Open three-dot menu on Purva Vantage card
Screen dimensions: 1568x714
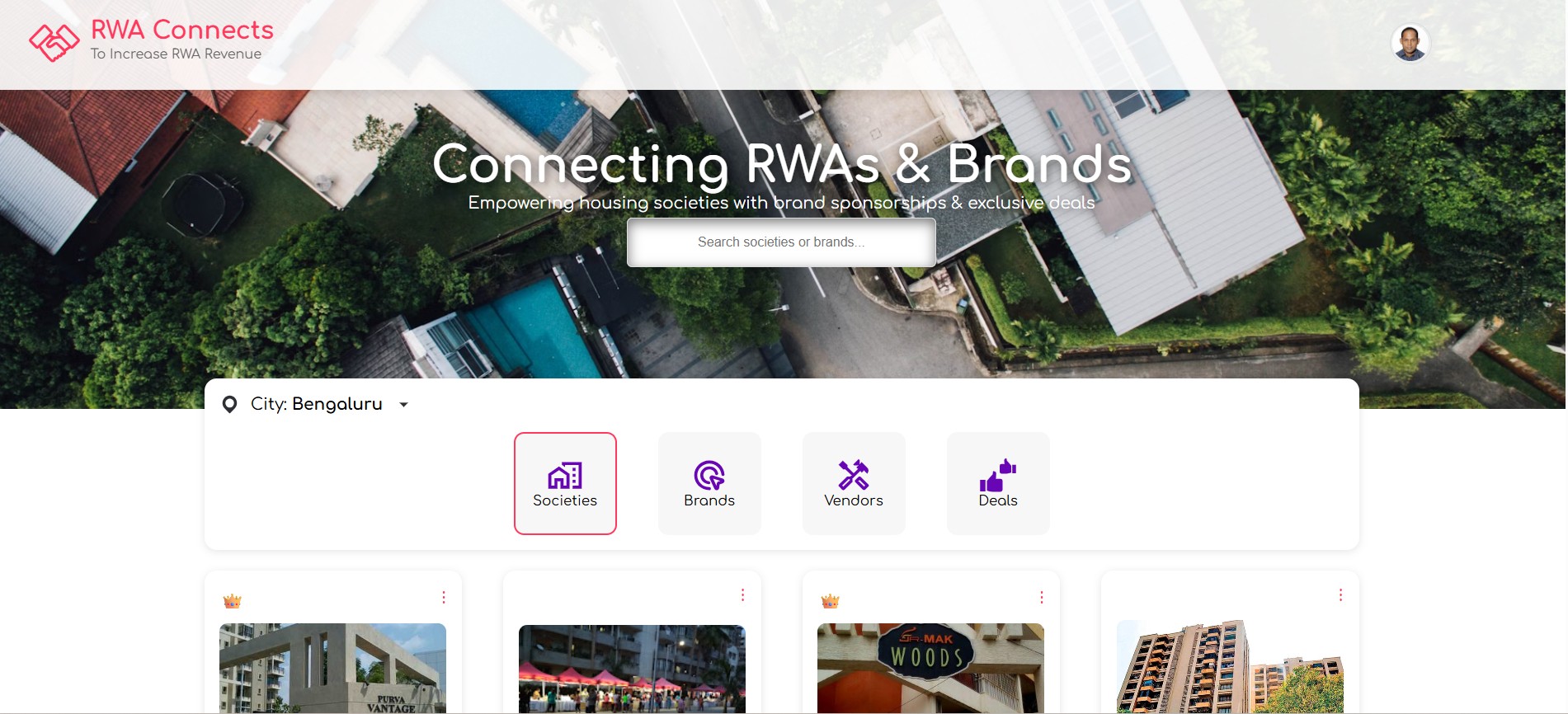[444, 597]
